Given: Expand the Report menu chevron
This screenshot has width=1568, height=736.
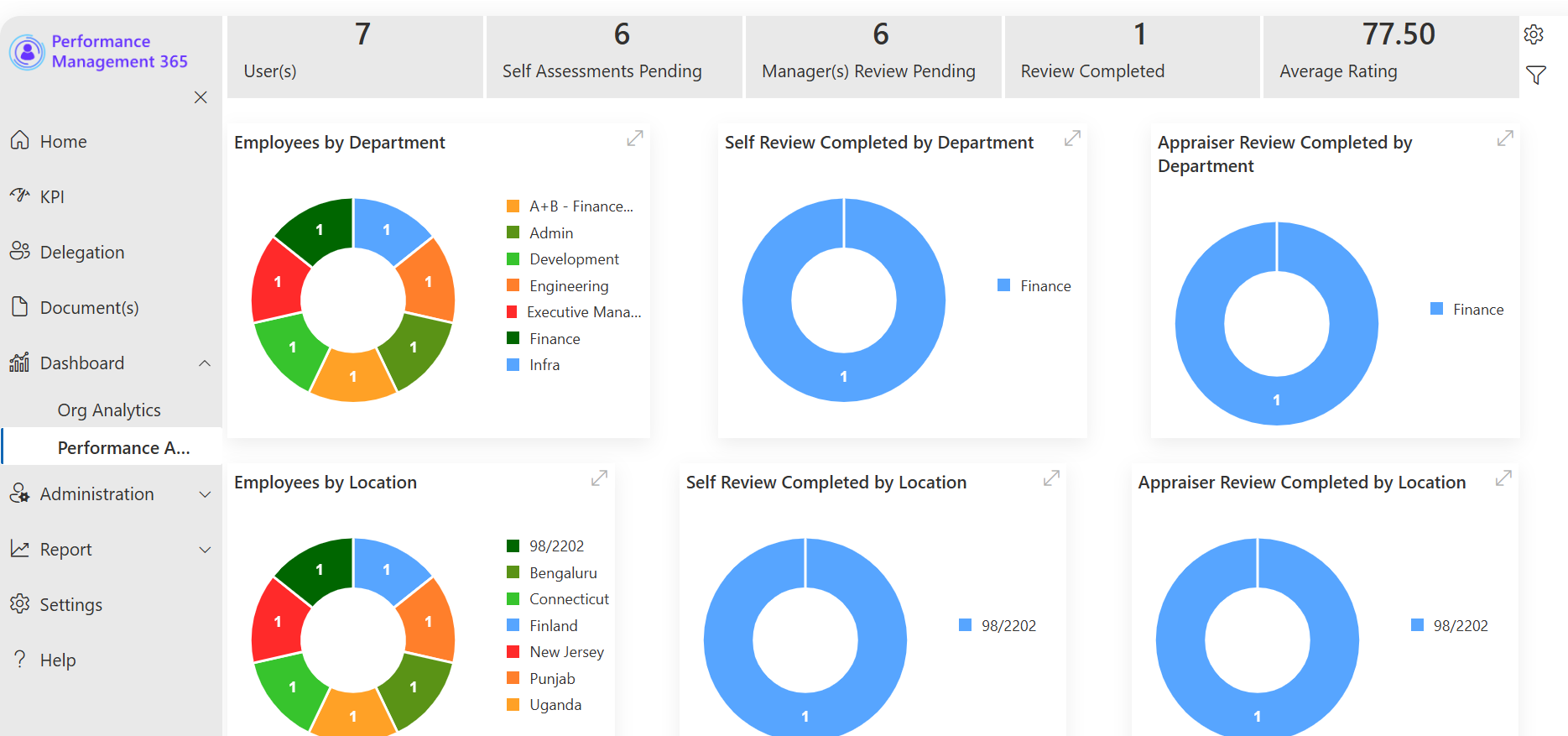Looking at the screenshot, I should point(205,550).
